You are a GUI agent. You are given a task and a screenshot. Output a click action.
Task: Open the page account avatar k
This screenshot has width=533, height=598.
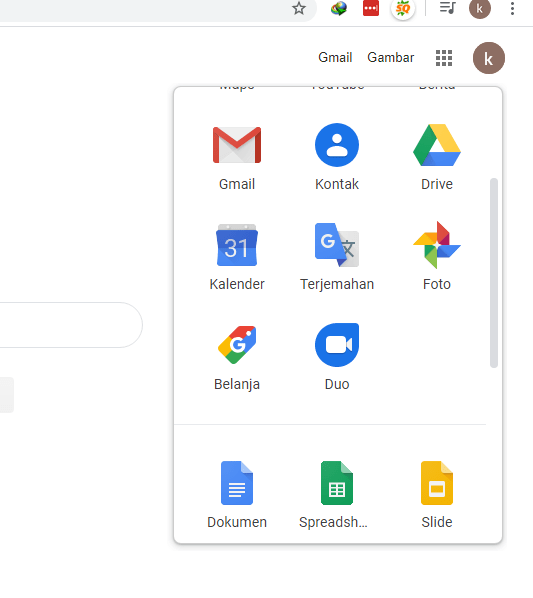click(x=489, y=58)
